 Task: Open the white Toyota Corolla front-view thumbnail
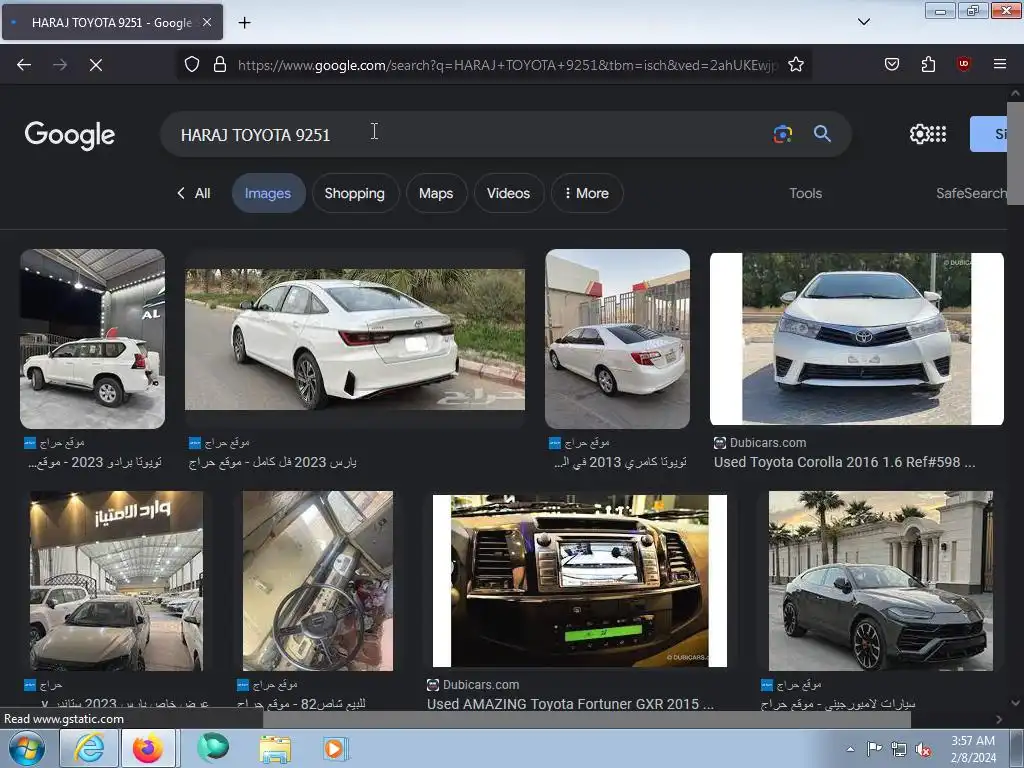pyautogui.click(x=857, y=339)
